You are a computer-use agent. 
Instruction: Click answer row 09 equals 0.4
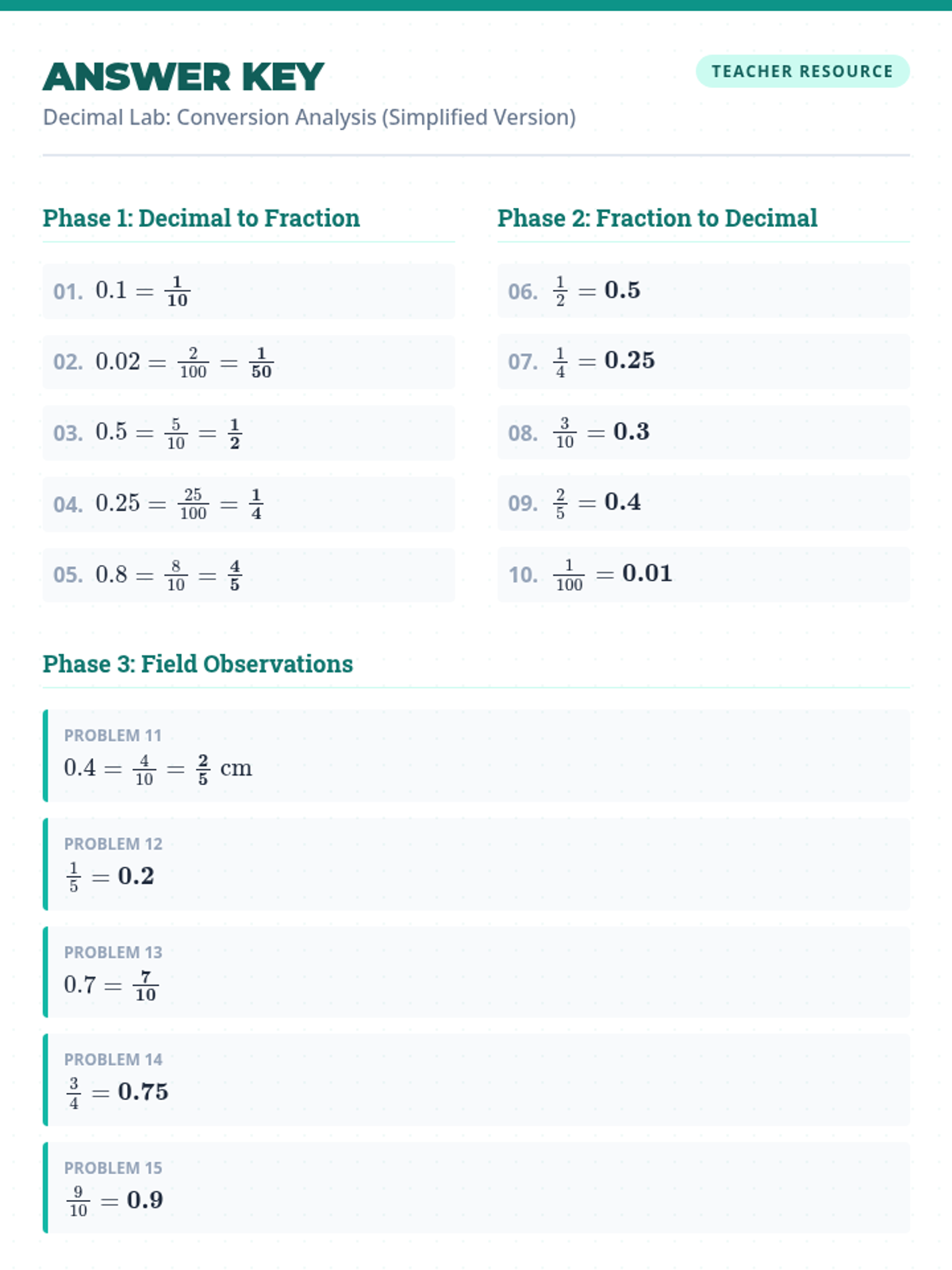pyautogui.click(x=703, y=503)
